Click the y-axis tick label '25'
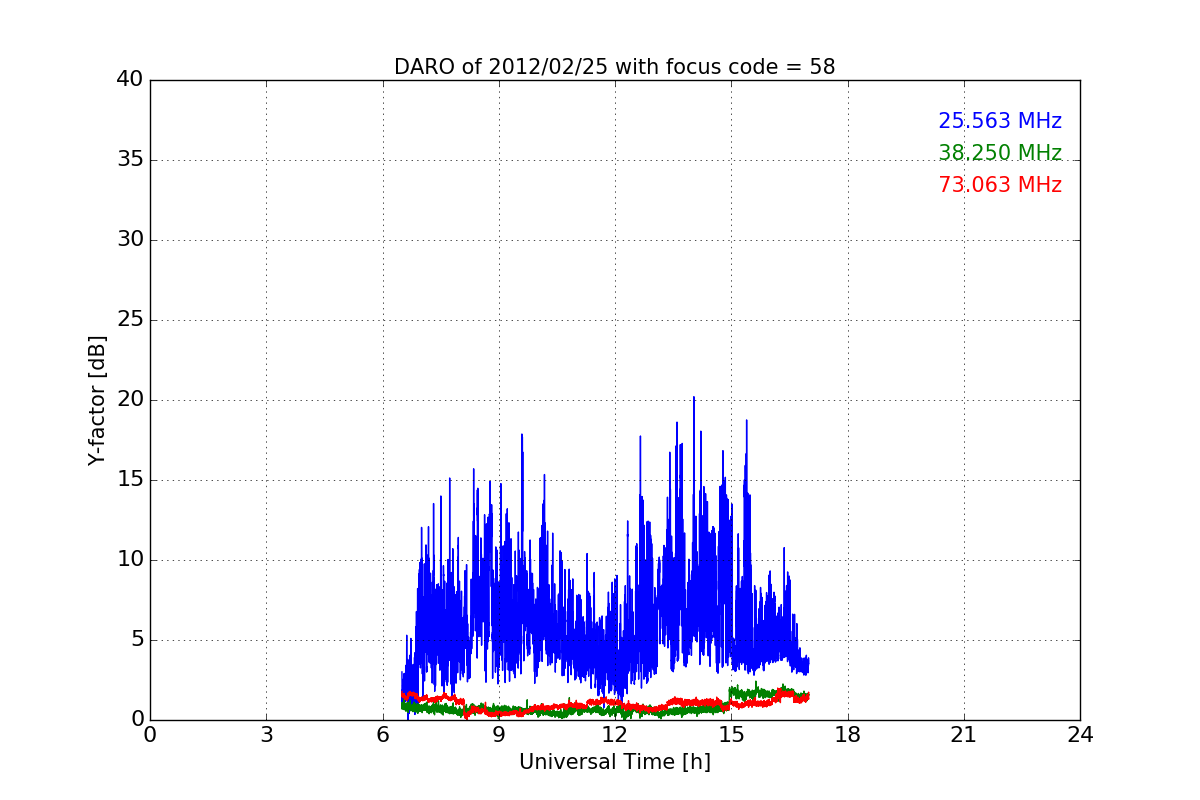Viewport: 1200px width, 800px height. (130, 320)
